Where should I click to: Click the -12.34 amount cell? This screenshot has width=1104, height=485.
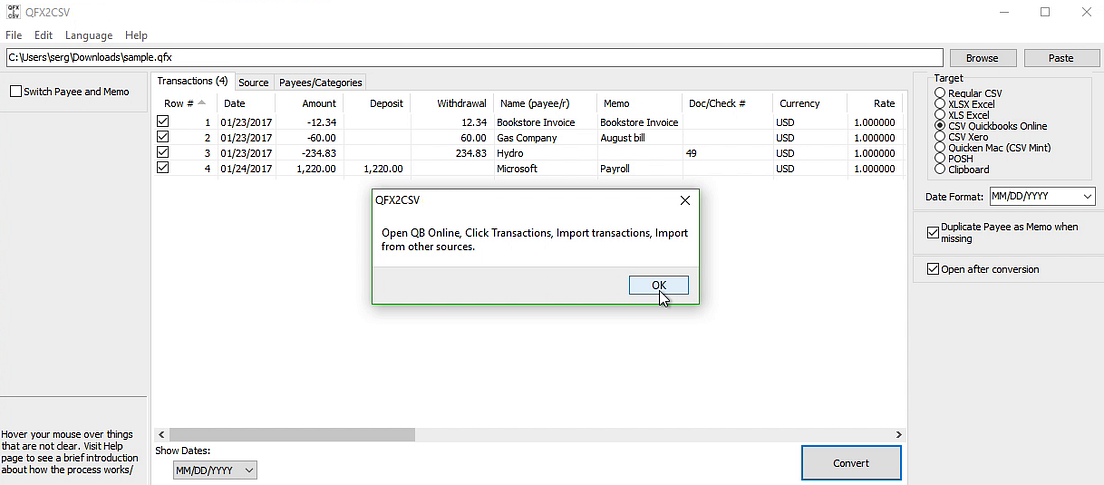click(310, 122)
